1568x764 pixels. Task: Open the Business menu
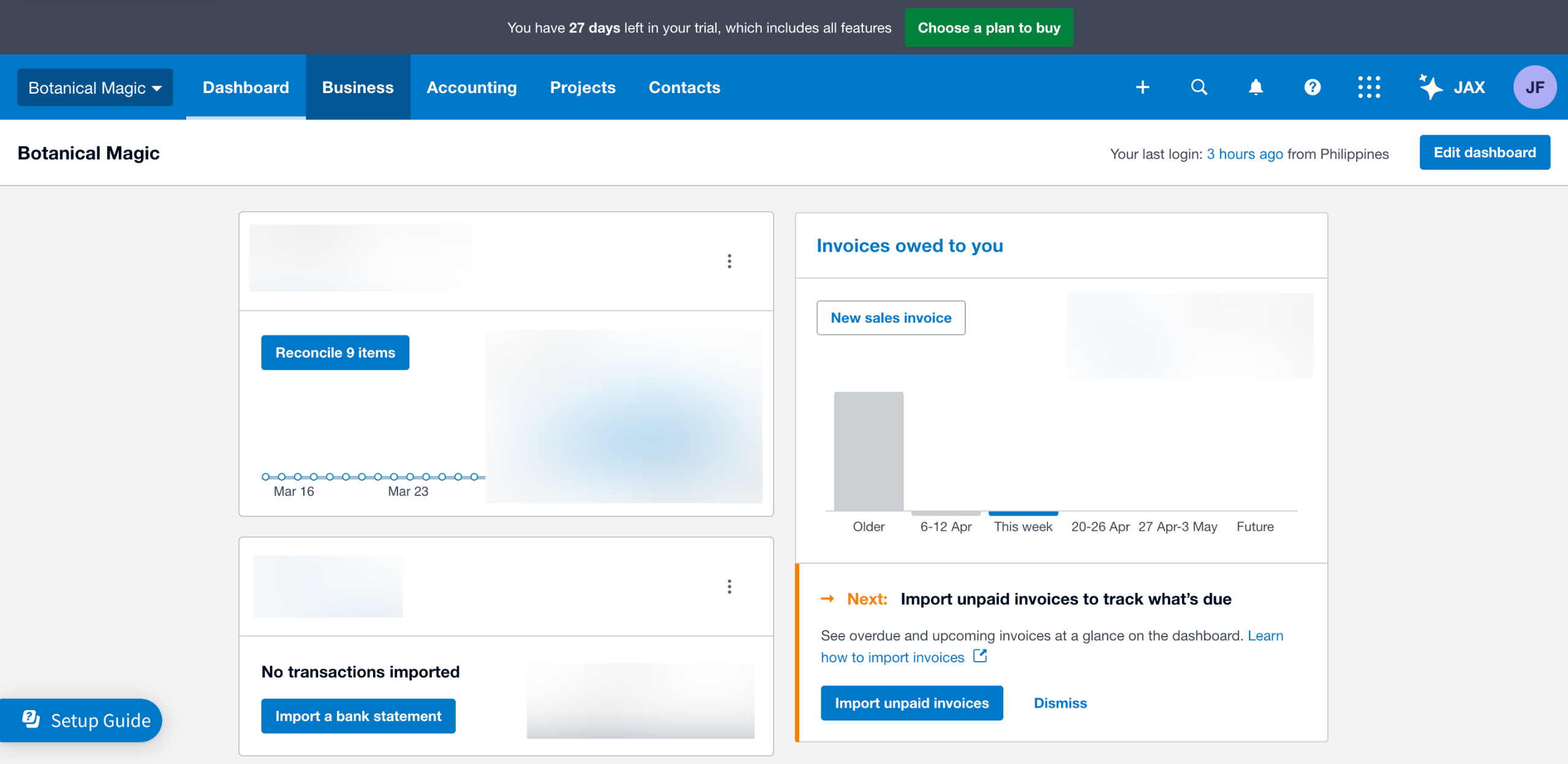pos(358,88)
